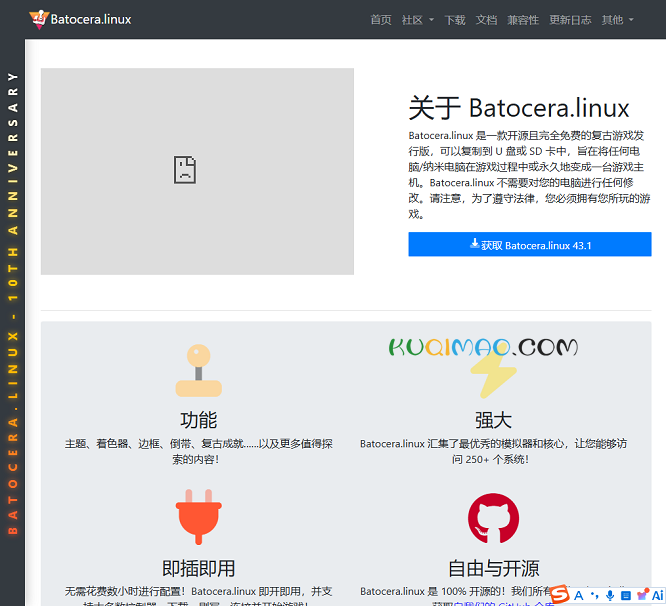Click Sogou skin shirt icon
666x606 pixels.
(x=642, y=595)
